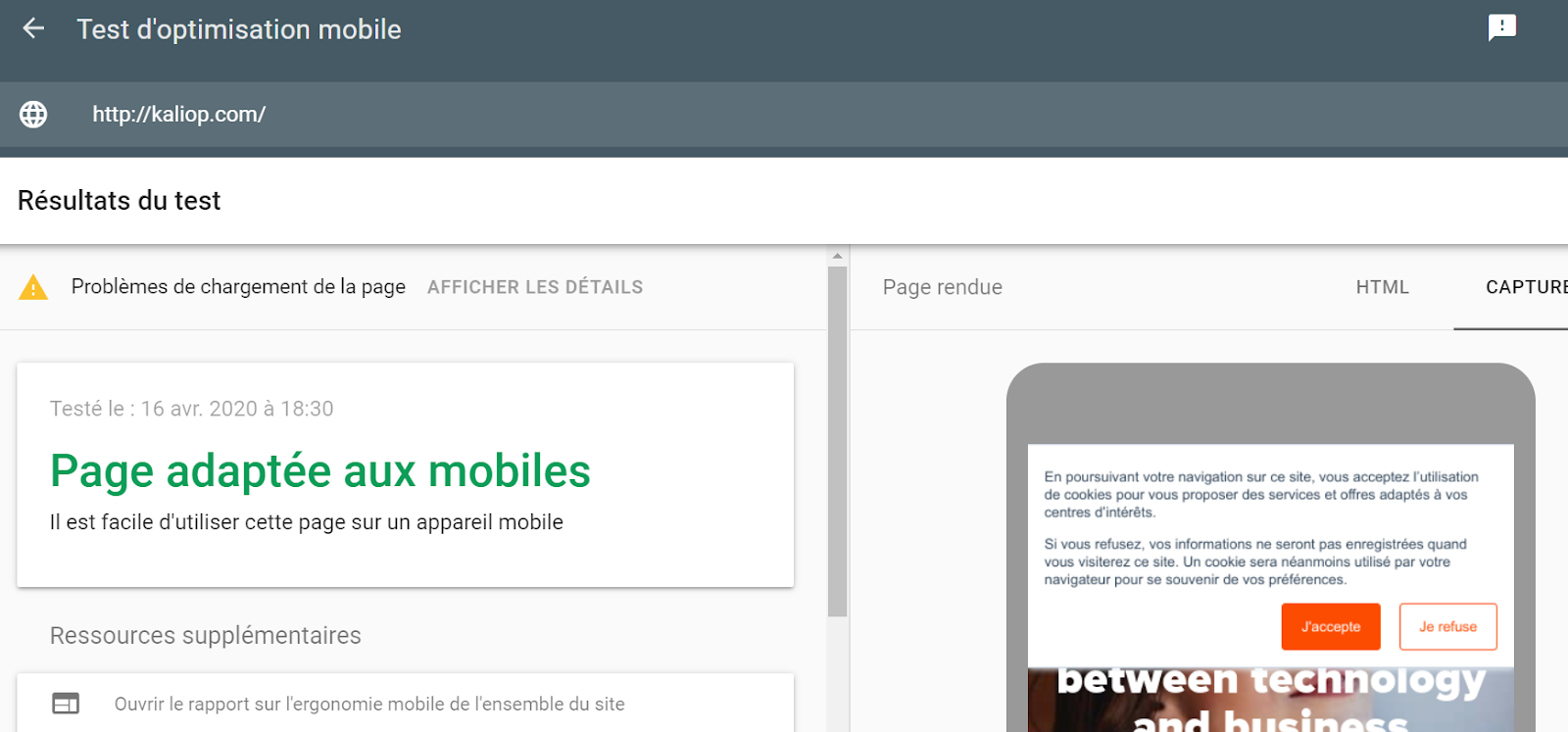
Task: Click 'Problèmes de chargement de la page' text
Action: tap(238, 287)
